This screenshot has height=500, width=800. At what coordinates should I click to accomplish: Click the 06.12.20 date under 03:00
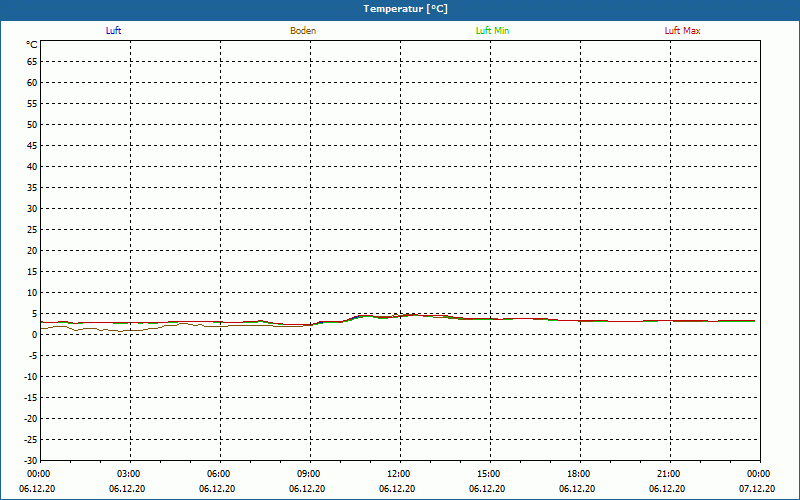pos(127,489)
